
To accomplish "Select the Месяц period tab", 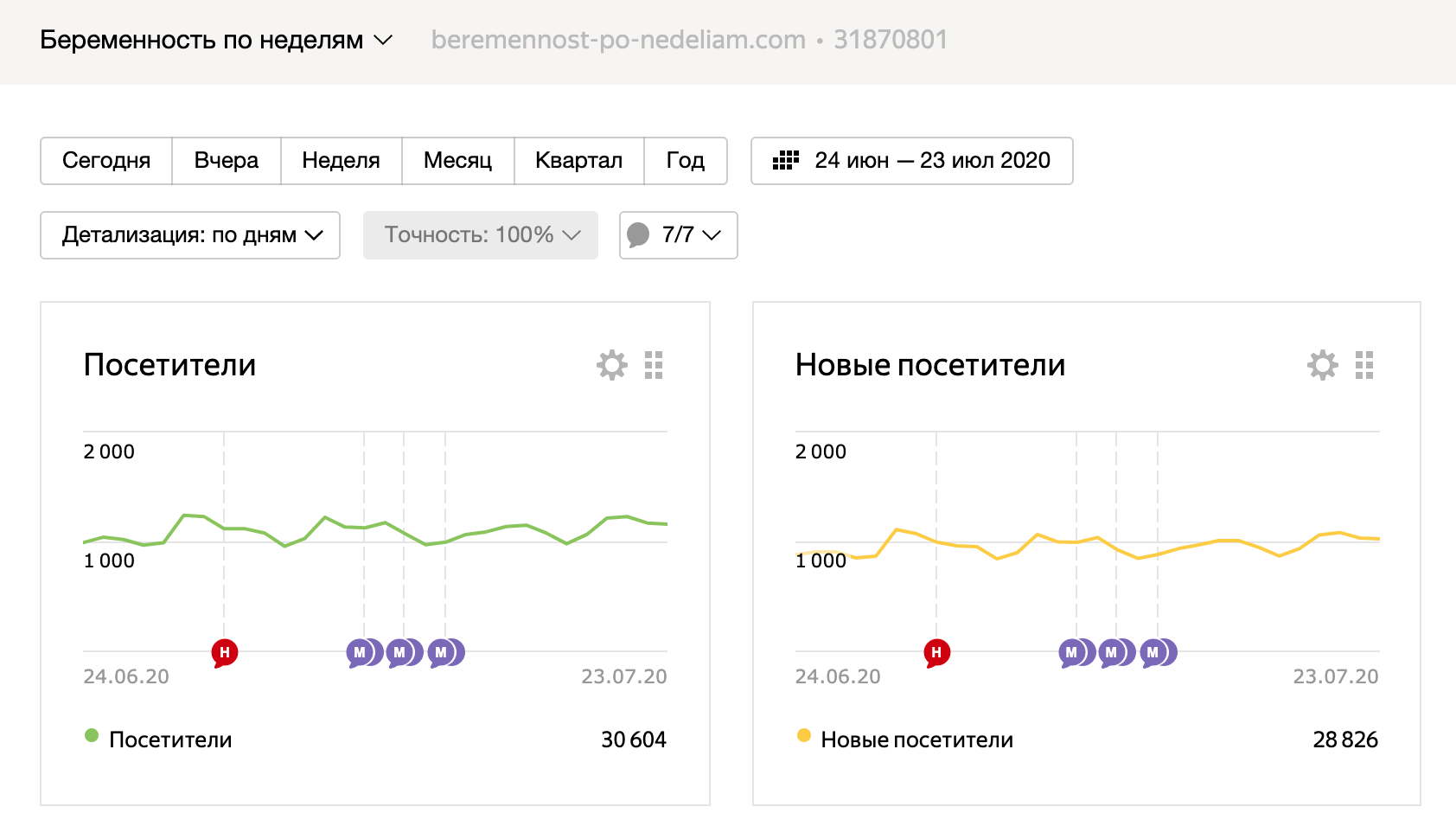I will (457, 161).
